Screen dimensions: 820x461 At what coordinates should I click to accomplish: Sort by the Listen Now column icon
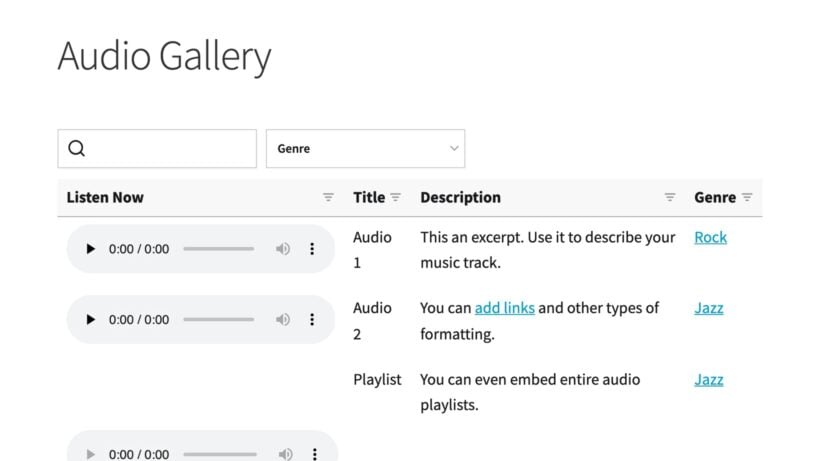coord(328,197)
